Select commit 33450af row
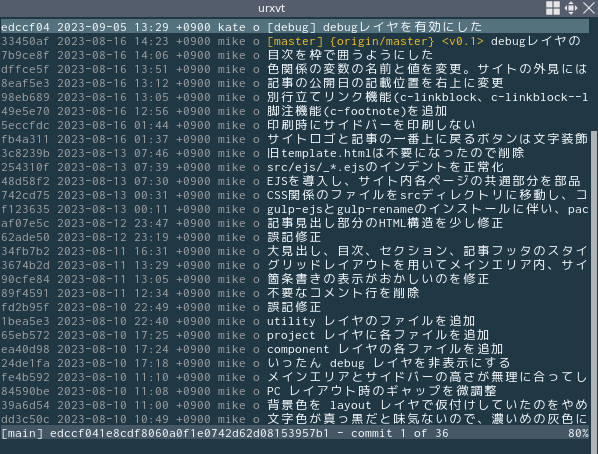Screen dimensions: 598x454 pos(295,41)
